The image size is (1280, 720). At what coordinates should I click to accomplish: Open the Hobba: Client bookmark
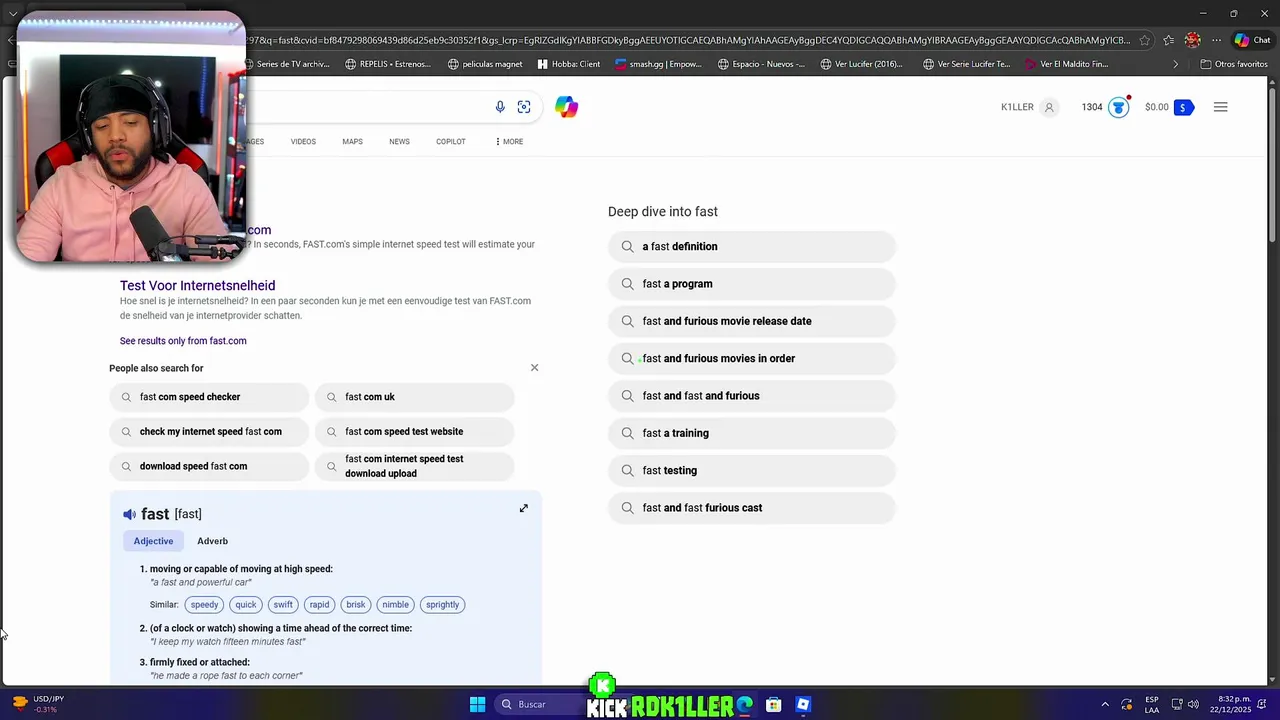point(569,64)
